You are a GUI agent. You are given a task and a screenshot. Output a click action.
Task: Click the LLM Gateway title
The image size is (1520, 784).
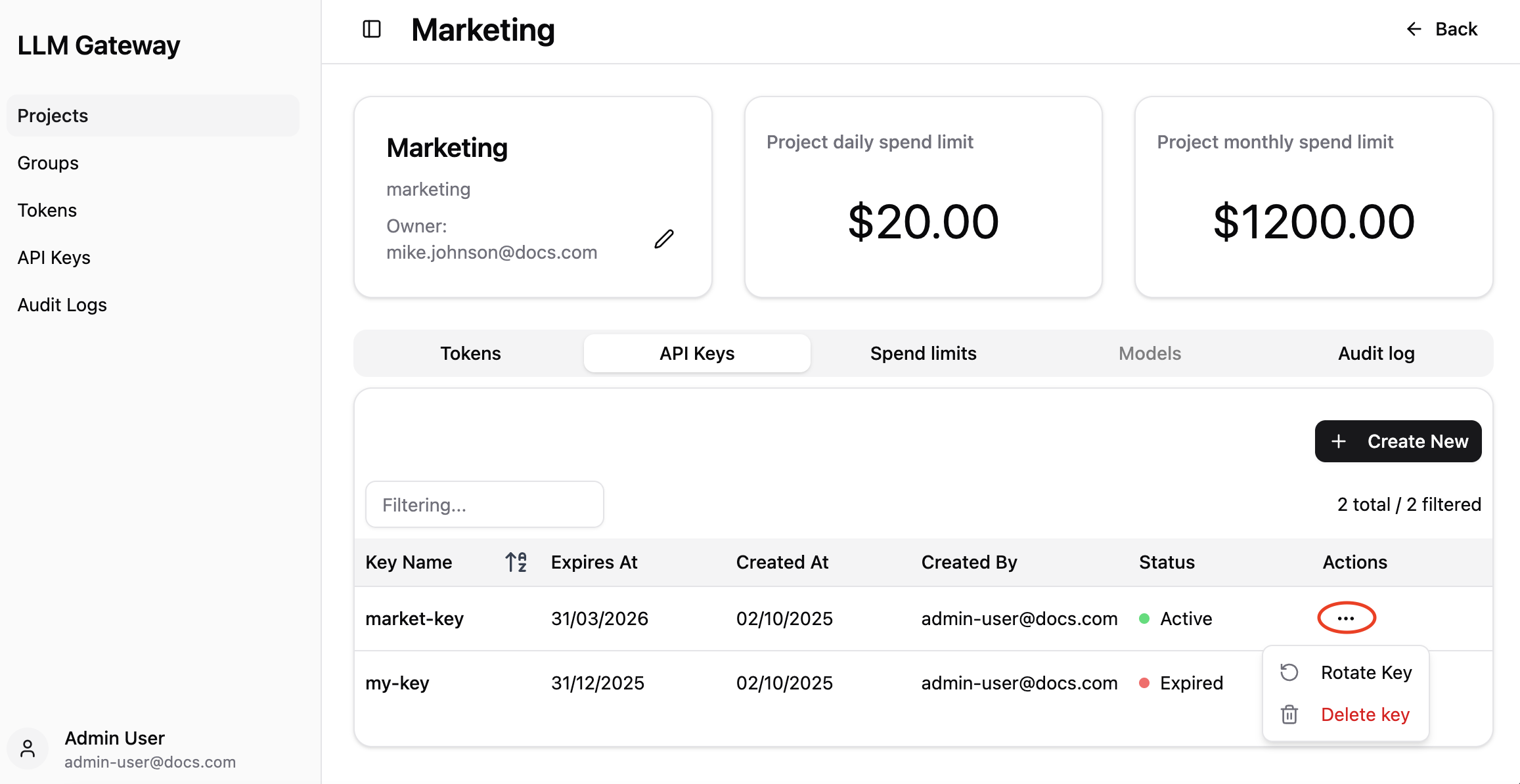click(99, 45)
